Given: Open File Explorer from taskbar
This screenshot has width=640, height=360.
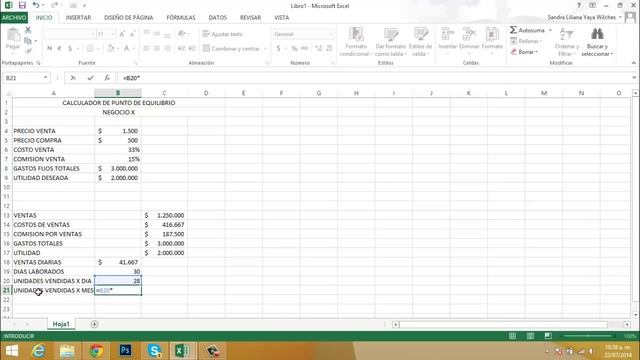Looking at the screenshot, I should click(x=67, y=351).
